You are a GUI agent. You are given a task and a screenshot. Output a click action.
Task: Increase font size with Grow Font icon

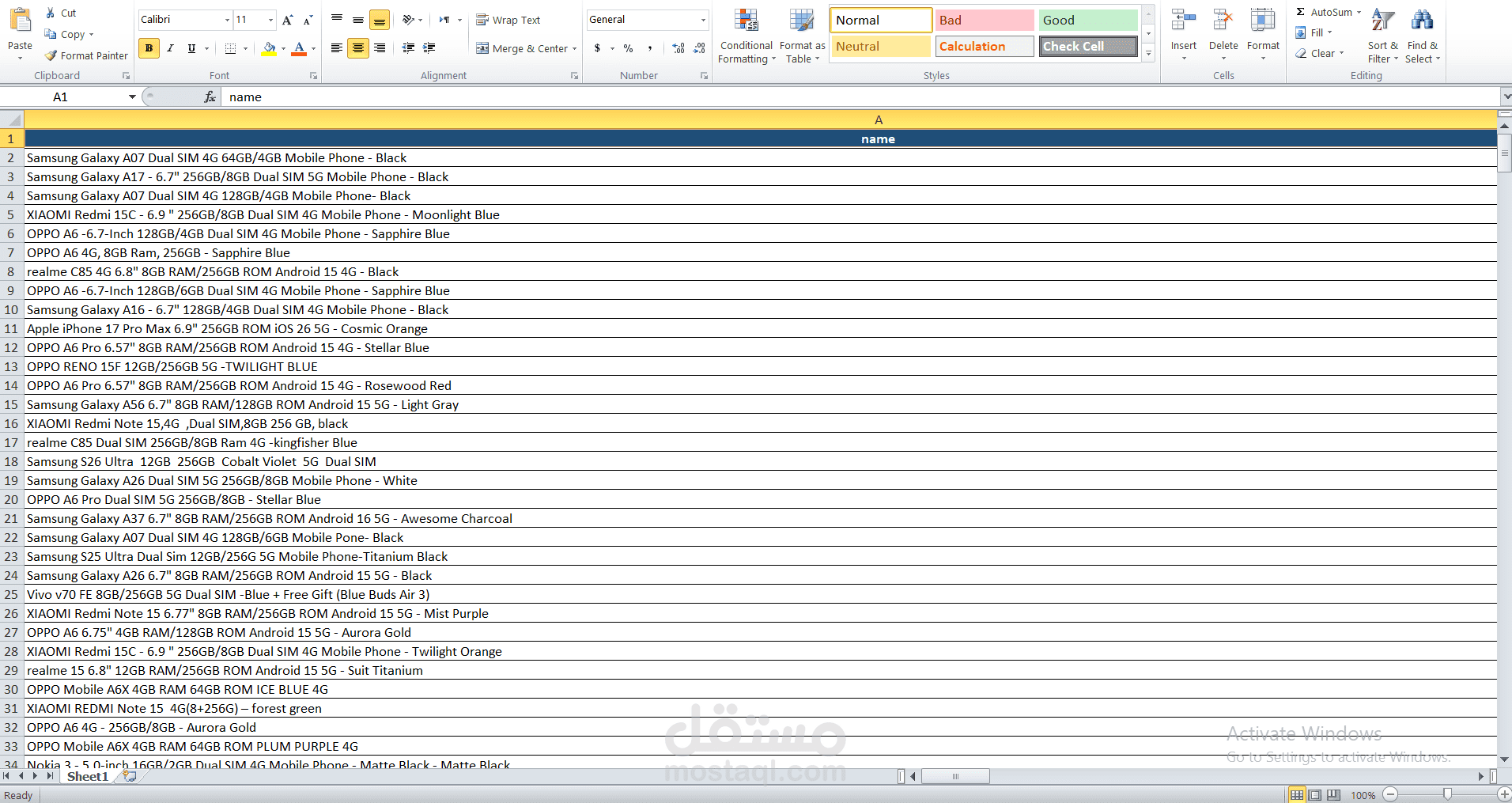point(288,20)
